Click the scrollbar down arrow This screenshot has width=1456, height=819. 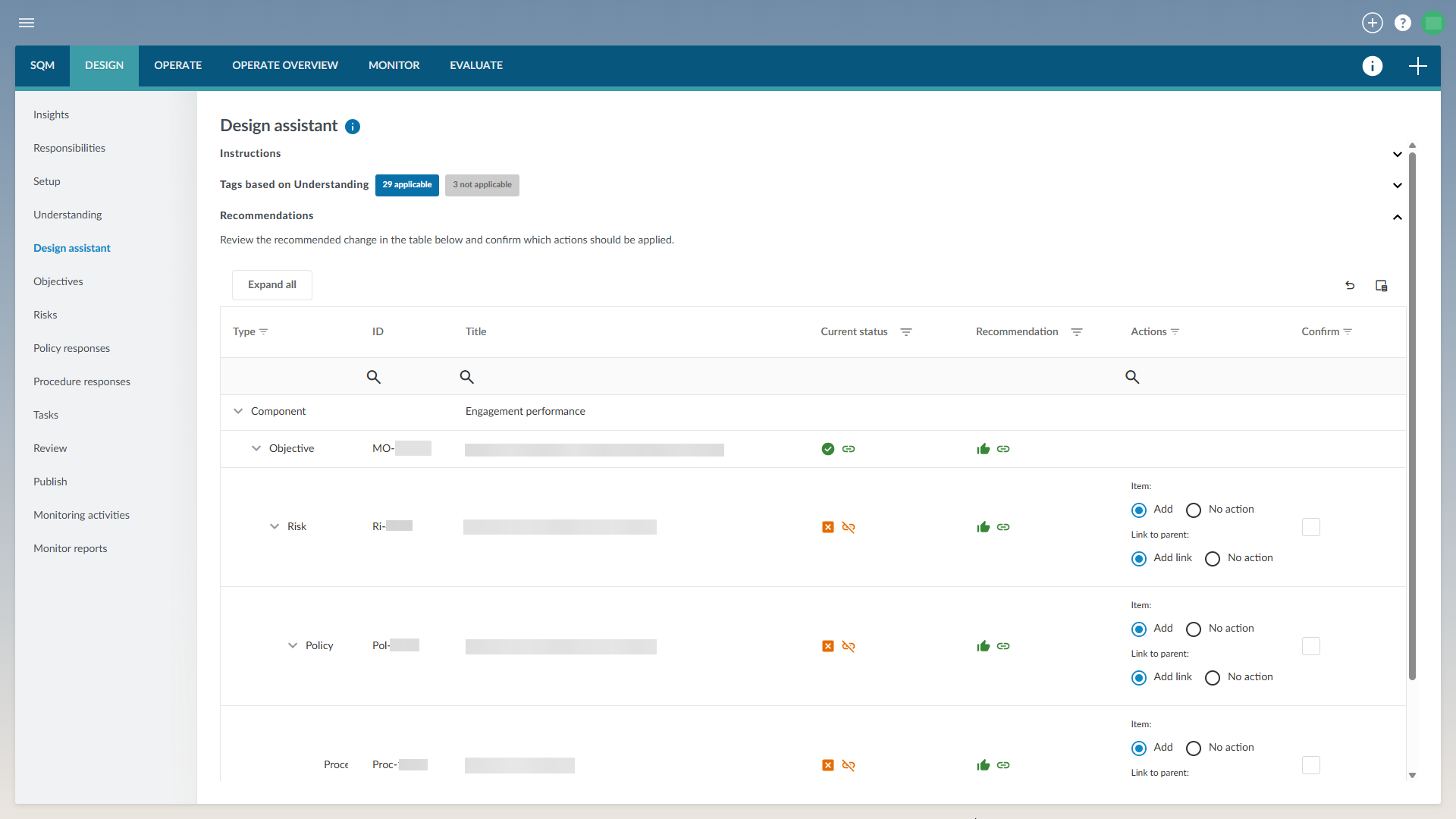(x=1412, y=775)
